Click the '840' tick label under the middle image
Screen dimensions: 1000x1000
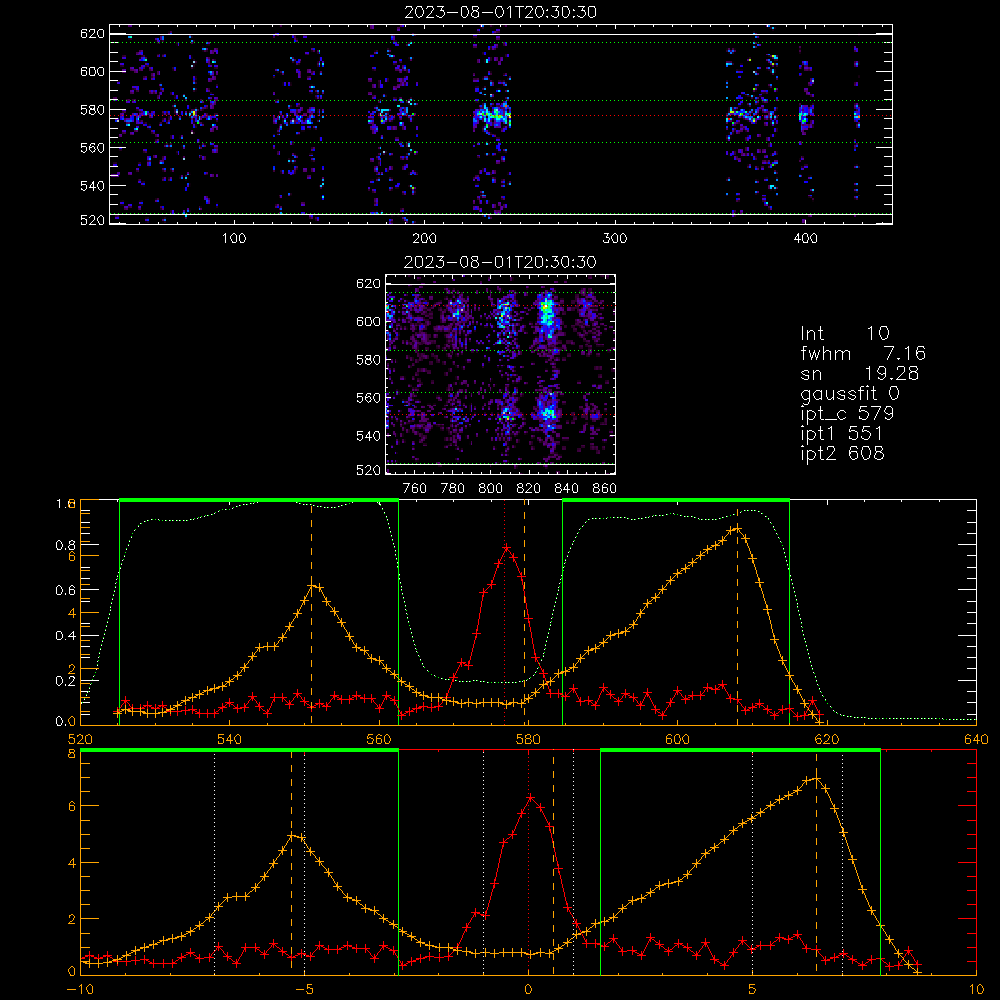566,489
